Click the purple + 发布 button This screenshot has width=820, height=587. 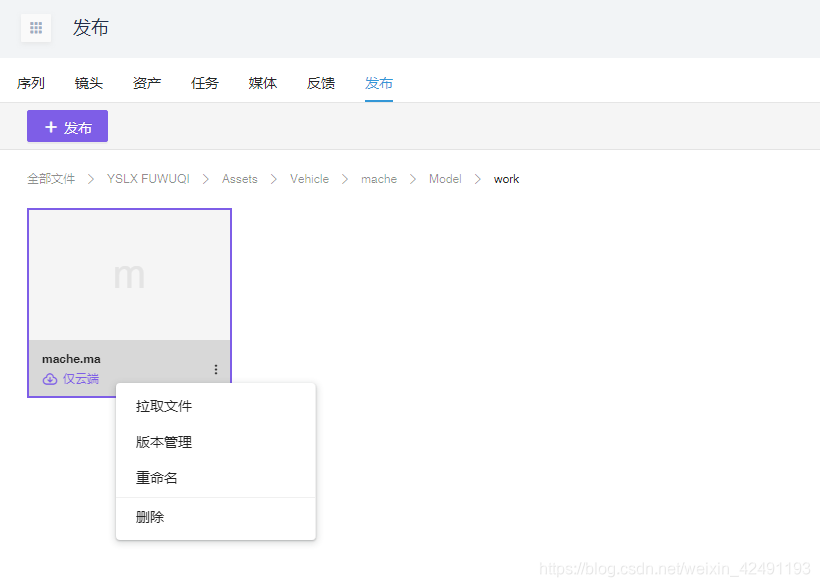67,126
